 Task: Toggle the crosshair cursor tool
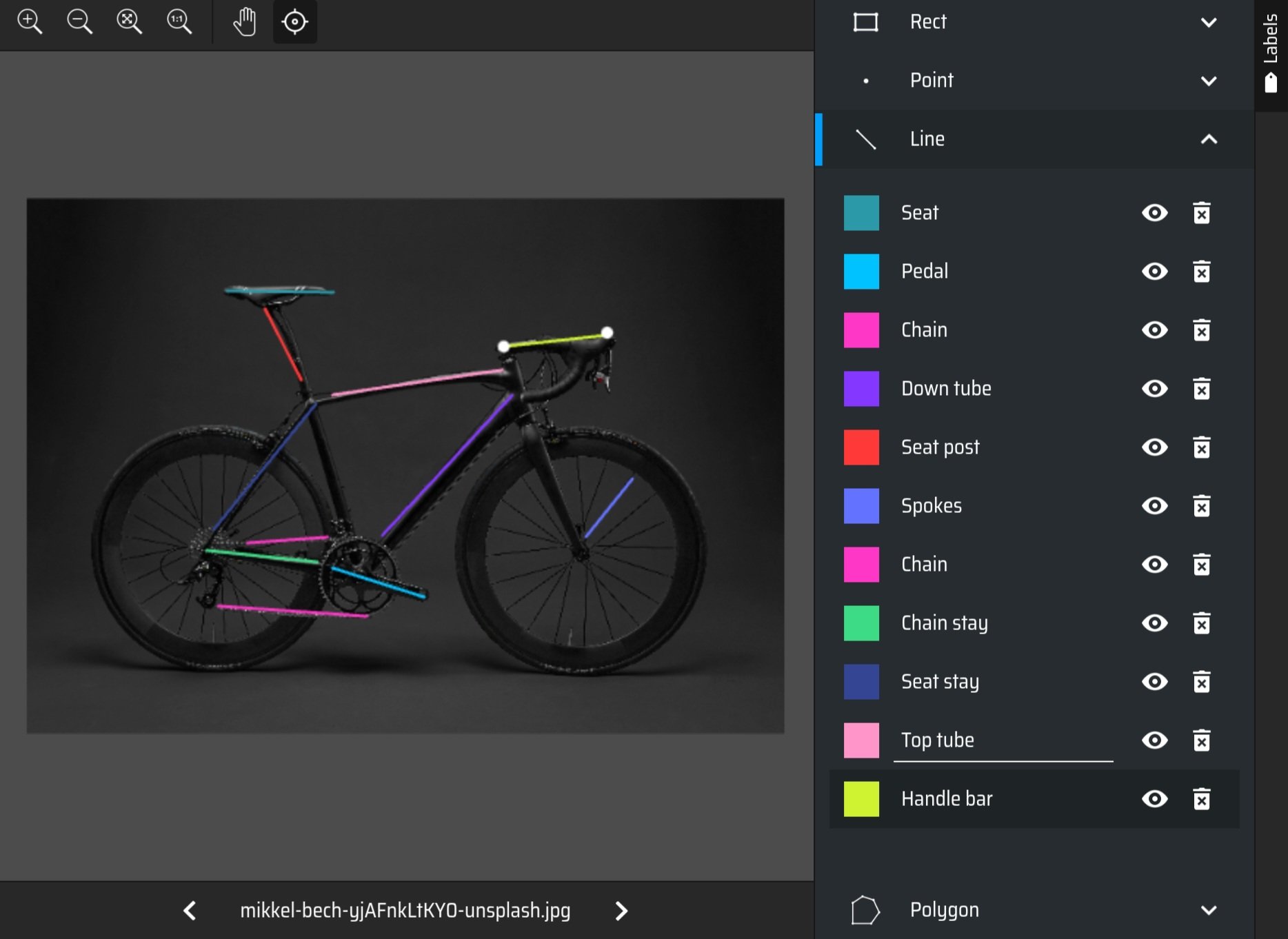pos(295,22)
